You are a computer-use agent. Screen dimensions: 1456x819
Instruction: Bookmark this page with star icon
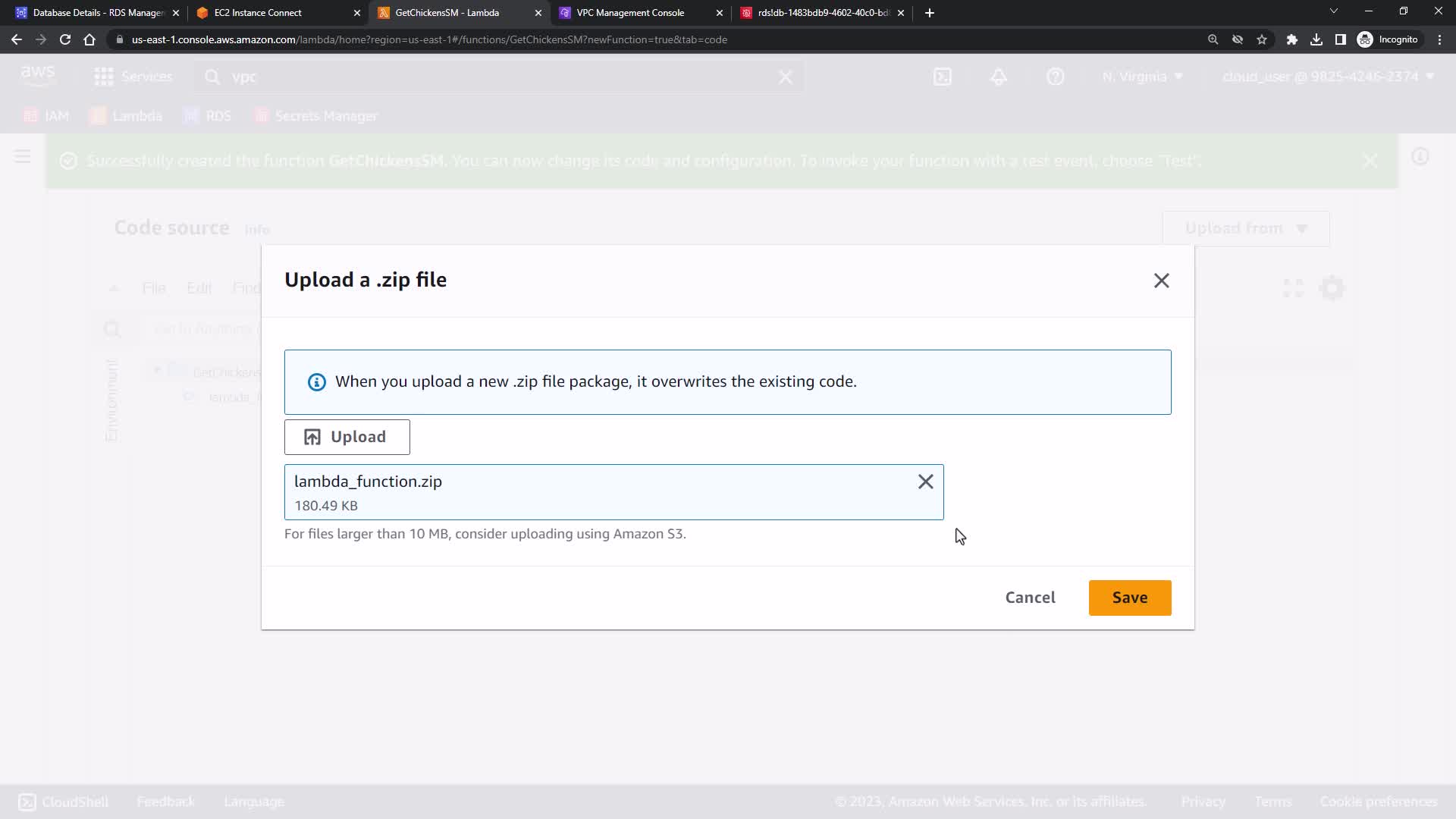(1262, 39)
